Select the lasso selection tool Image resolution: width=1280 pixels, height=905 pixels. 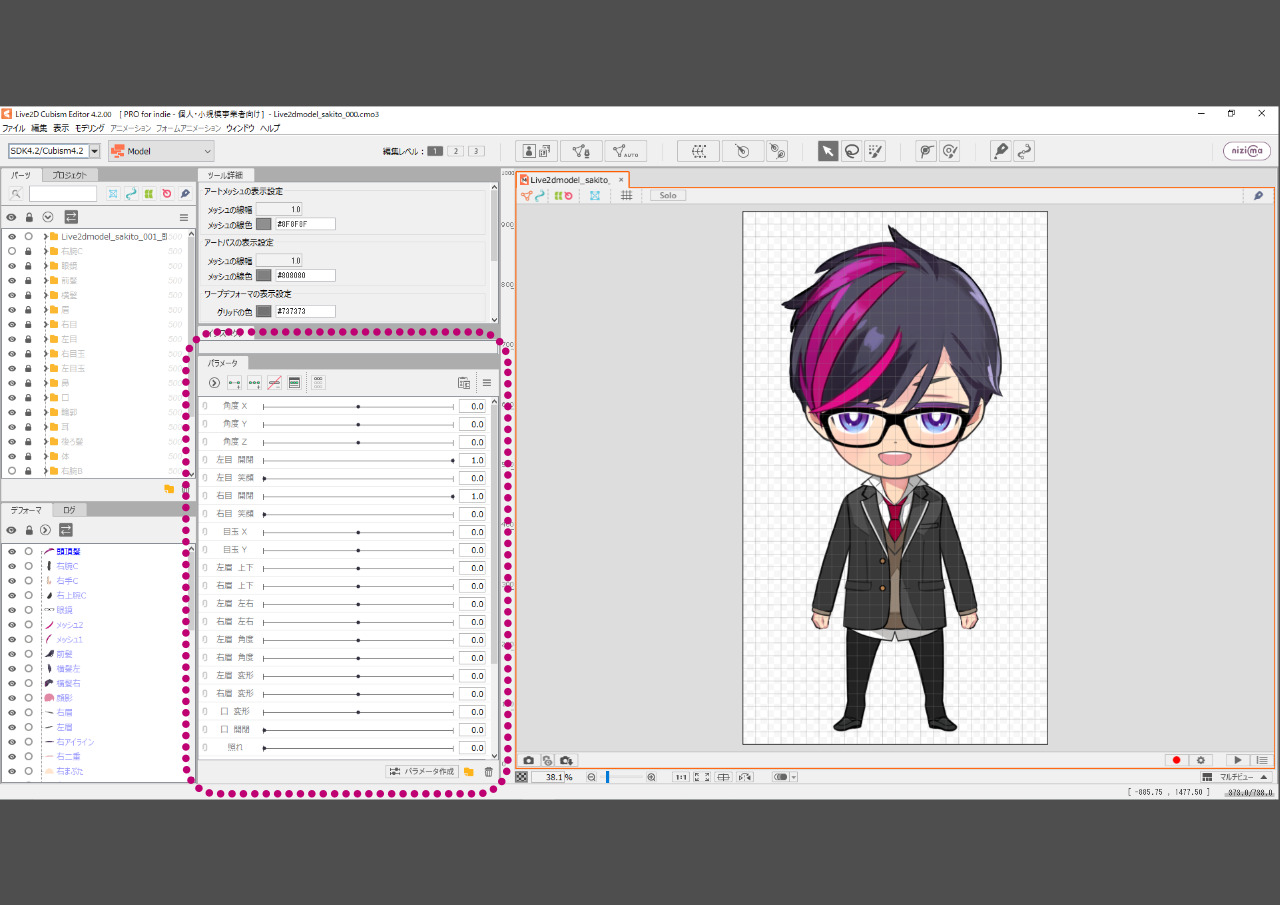[x=851, y=151]
